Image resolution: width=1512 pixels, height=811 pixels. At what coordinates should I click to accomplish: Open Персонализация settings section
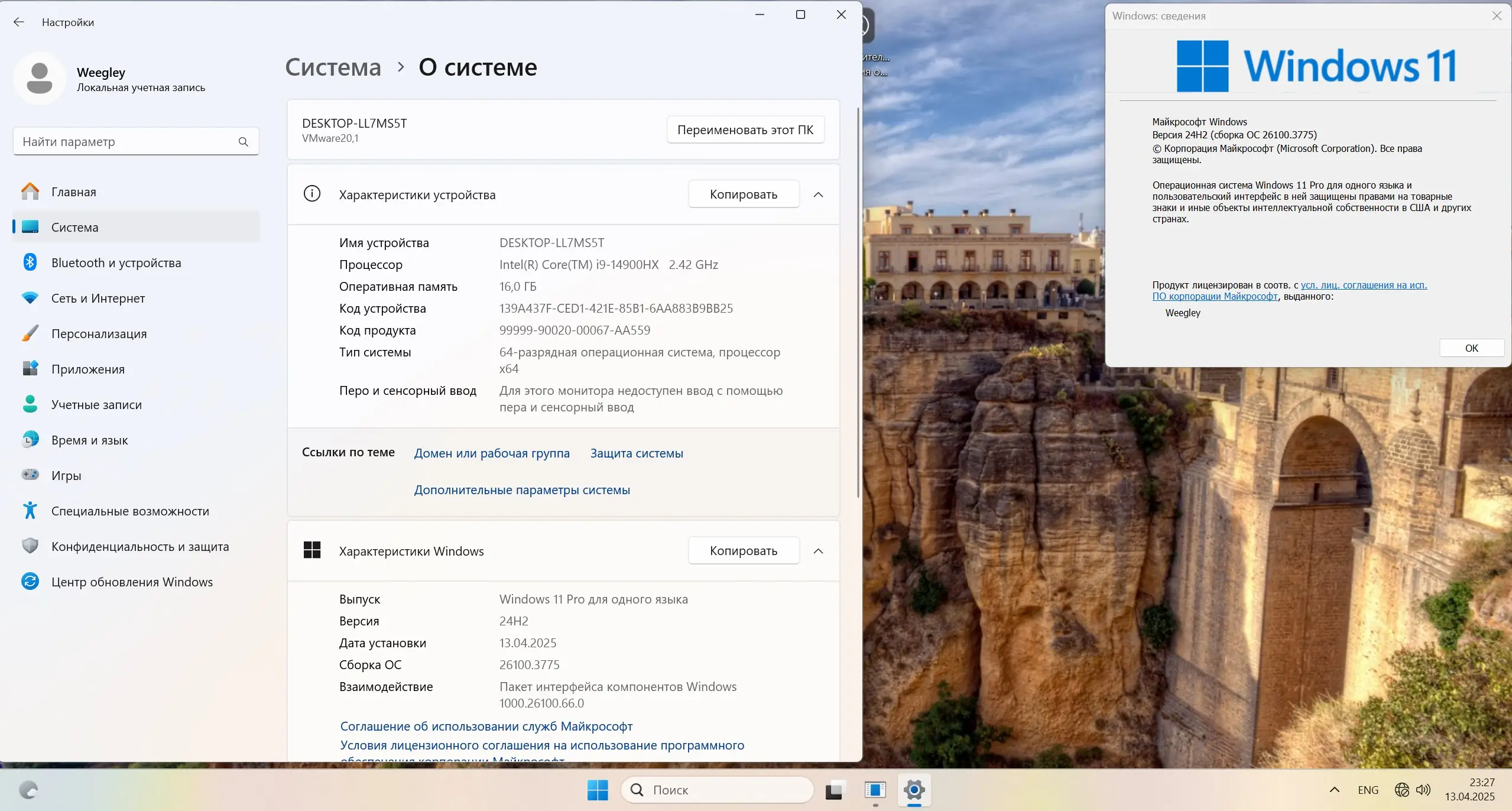tap(98, 333)
